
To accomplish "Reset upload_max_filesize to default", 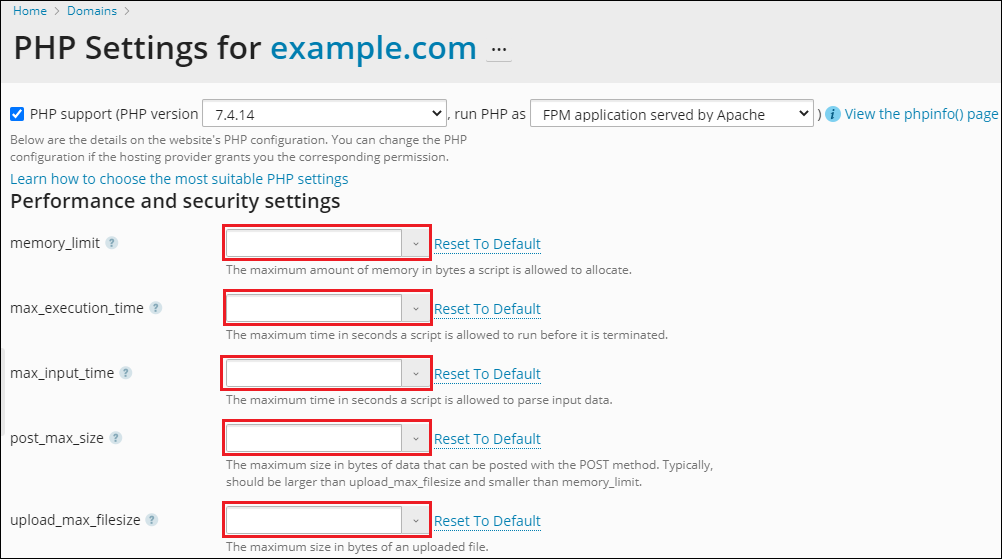I will coord(487,521).
